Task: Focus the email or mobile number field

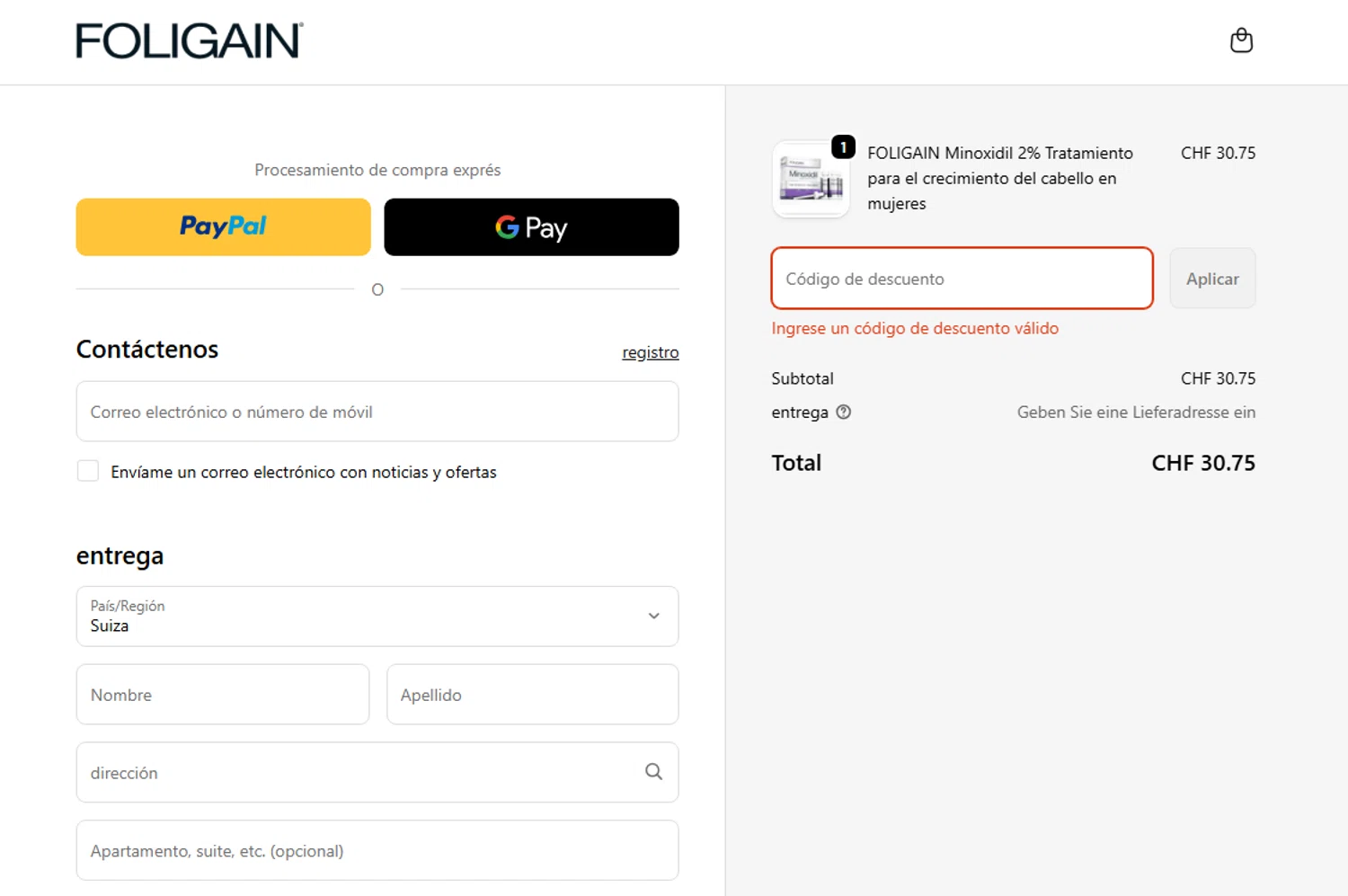Action: click(x=377, y=412)
